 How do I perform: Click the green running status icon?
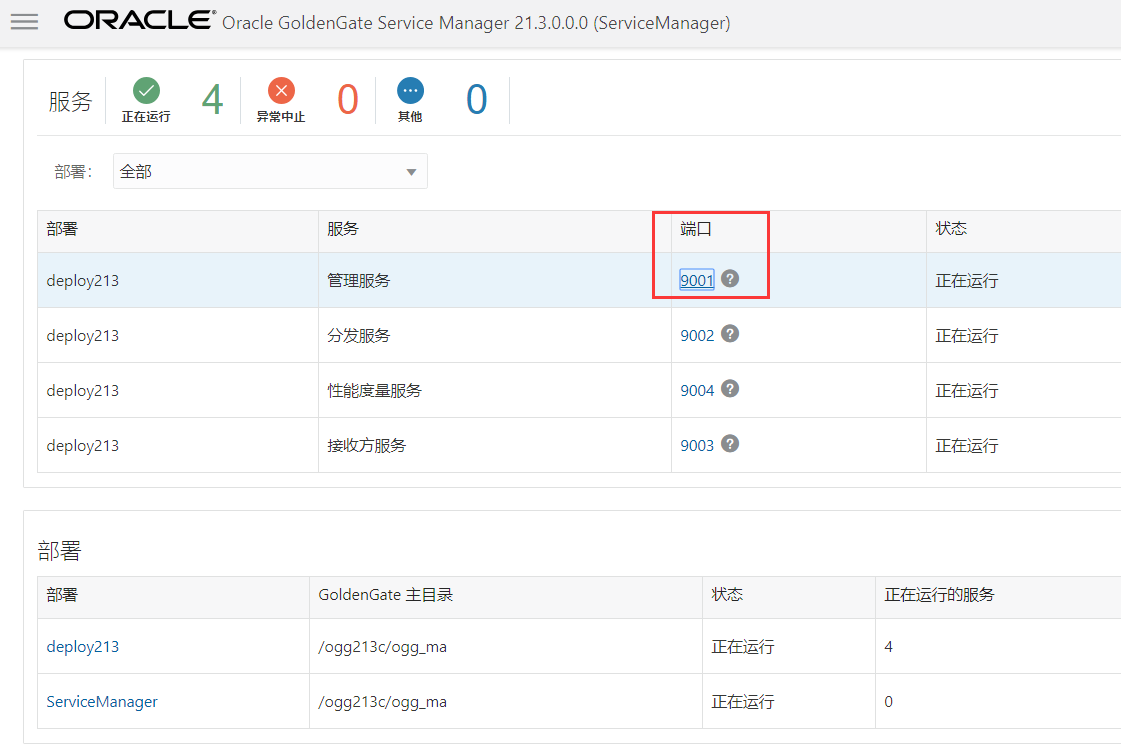coord(146,91)
